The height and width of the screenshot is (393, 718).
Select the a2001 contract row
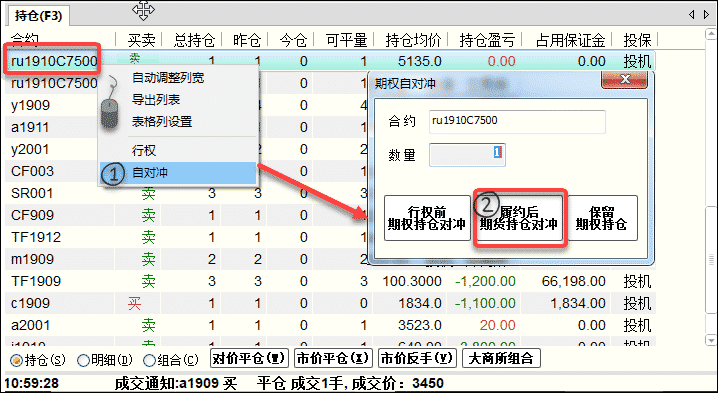(330, 325)
